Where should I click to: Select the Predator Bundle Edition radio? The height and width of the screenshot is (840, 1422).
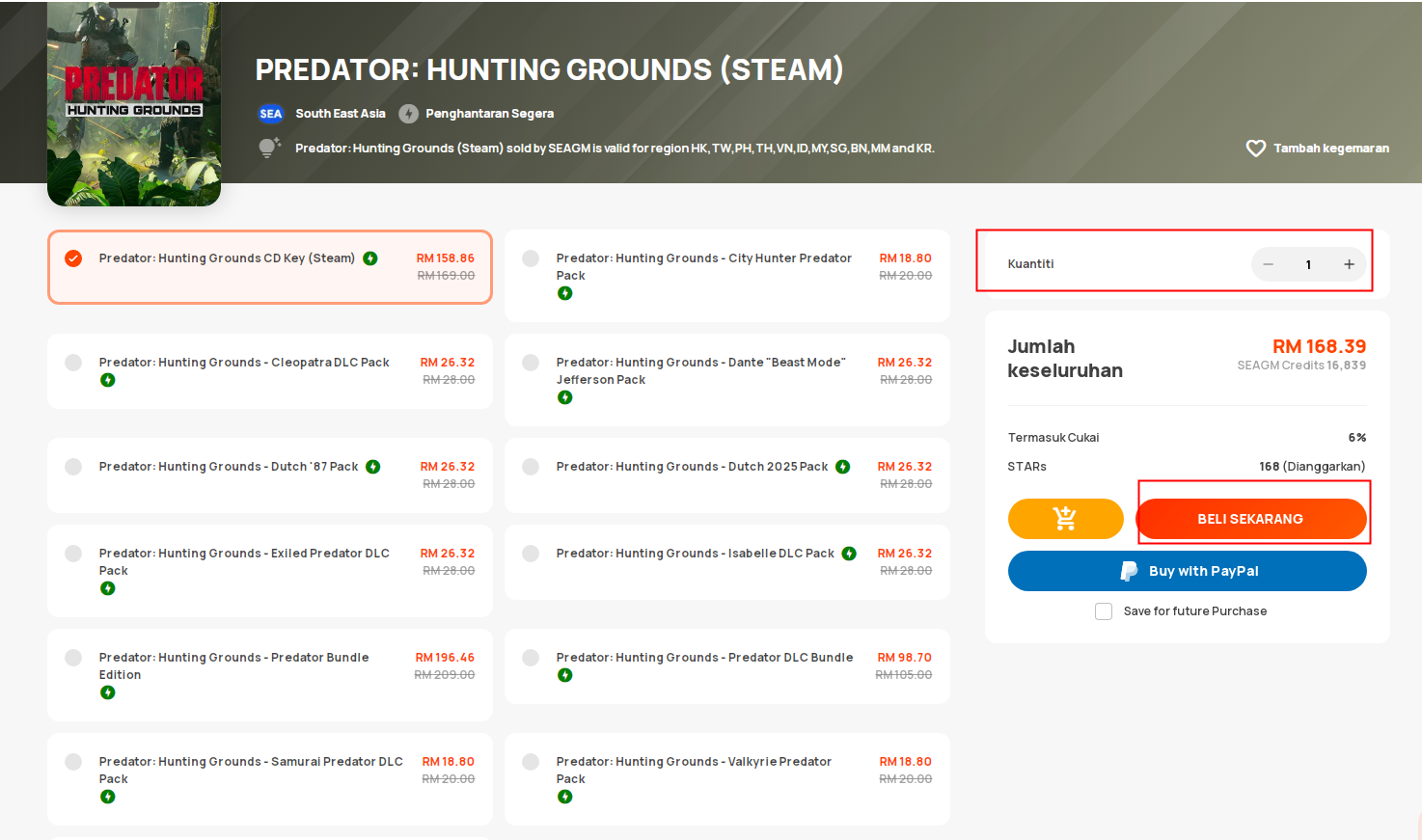coord(73,658)
